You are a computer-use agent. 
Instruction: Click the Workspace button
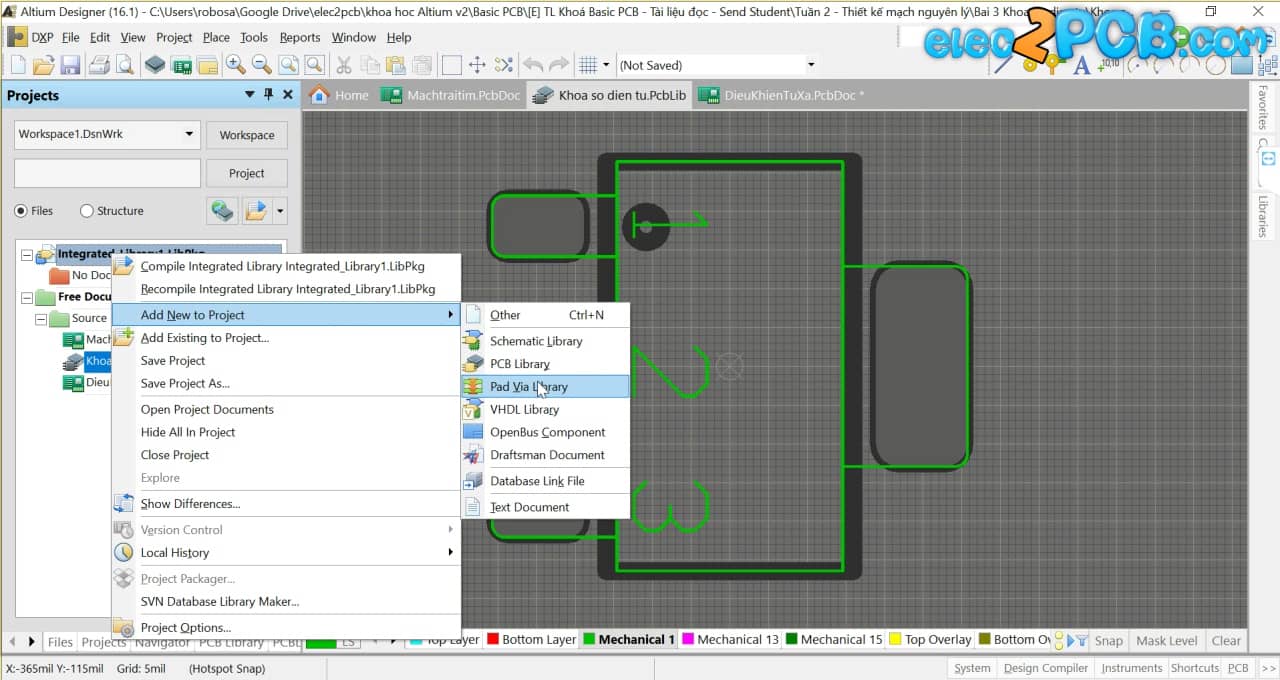click(x=247, y=135)
